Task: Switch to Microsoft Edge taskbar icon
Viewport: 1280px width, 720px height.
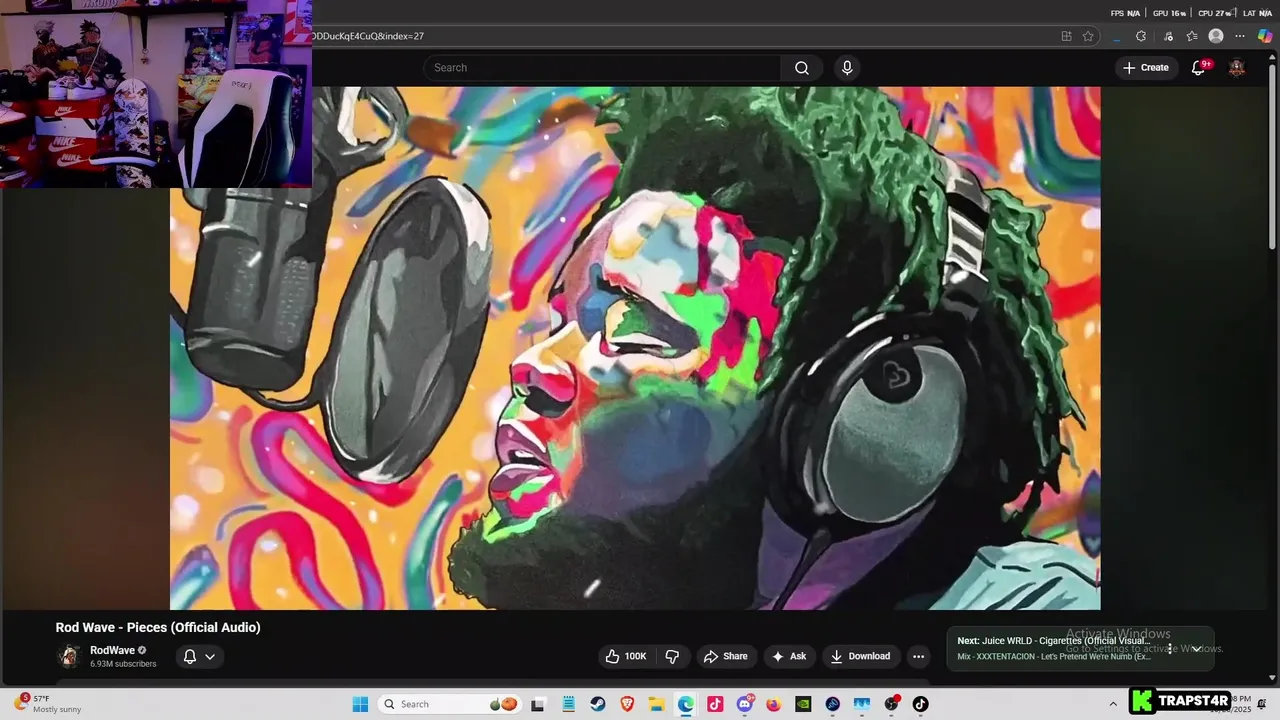Action: point(685,704)
